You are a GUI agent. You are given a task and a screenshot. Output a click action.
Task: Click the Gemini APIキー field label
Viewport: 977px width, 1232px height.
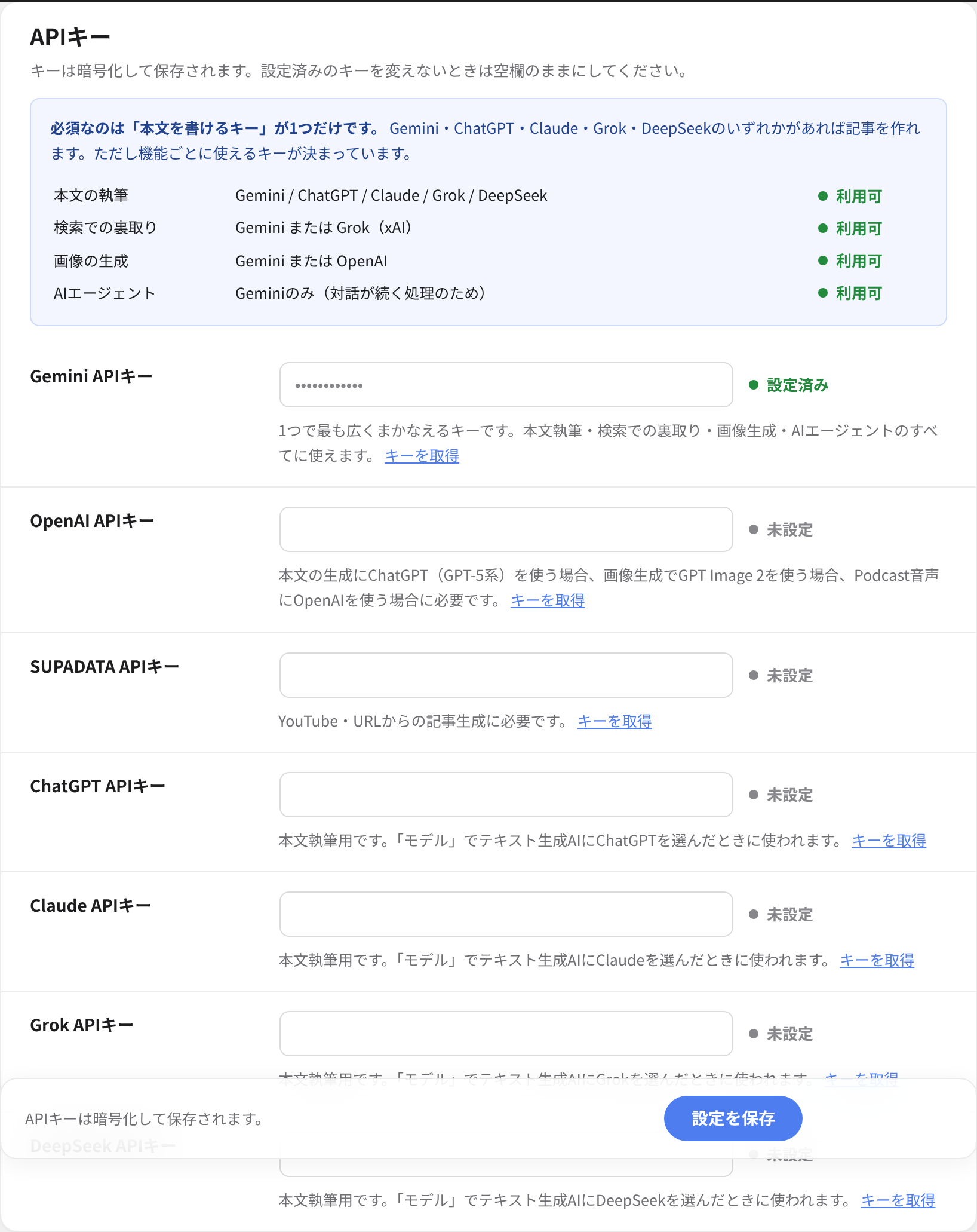[91, 376]
